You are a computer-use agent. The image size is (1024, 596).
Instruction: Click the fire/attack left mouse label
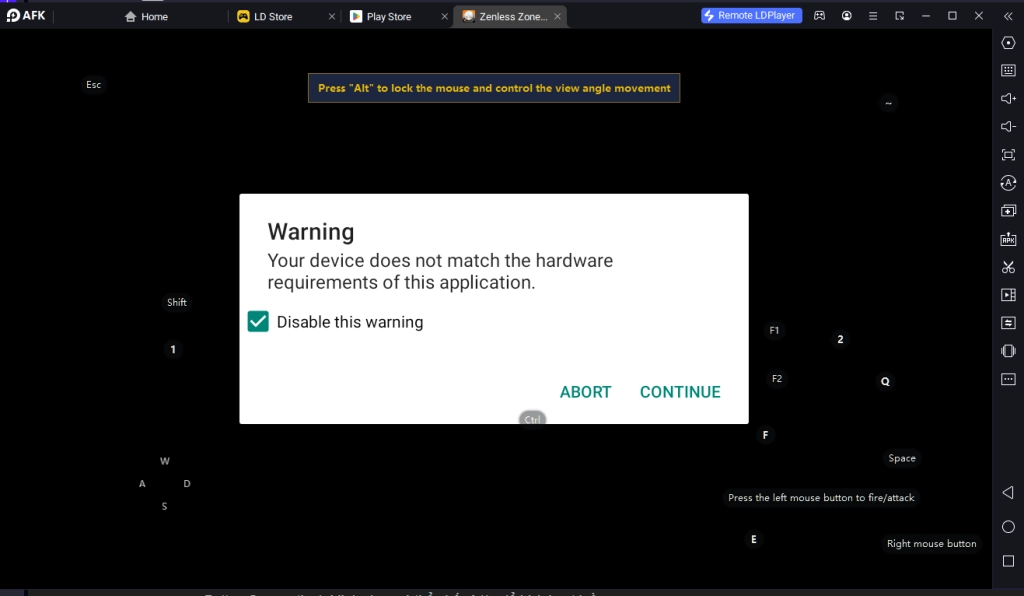click(x=821, y=497)
